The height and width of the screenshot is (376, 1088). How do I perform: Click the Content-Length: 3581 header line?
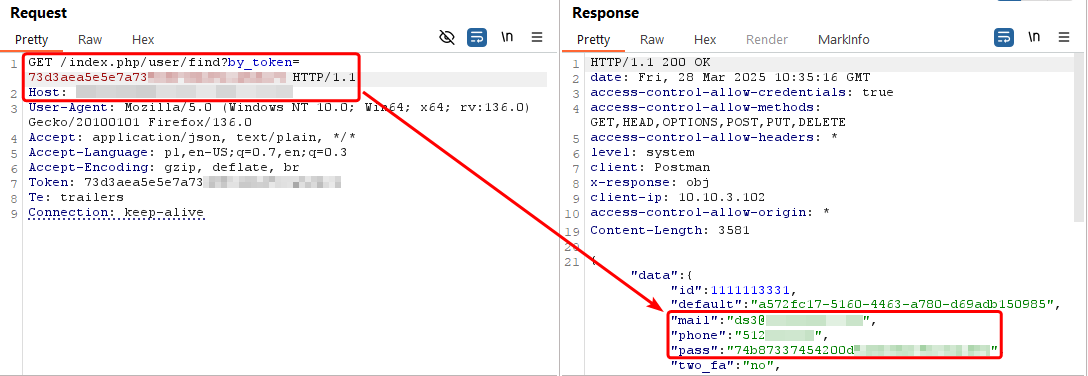670,230
